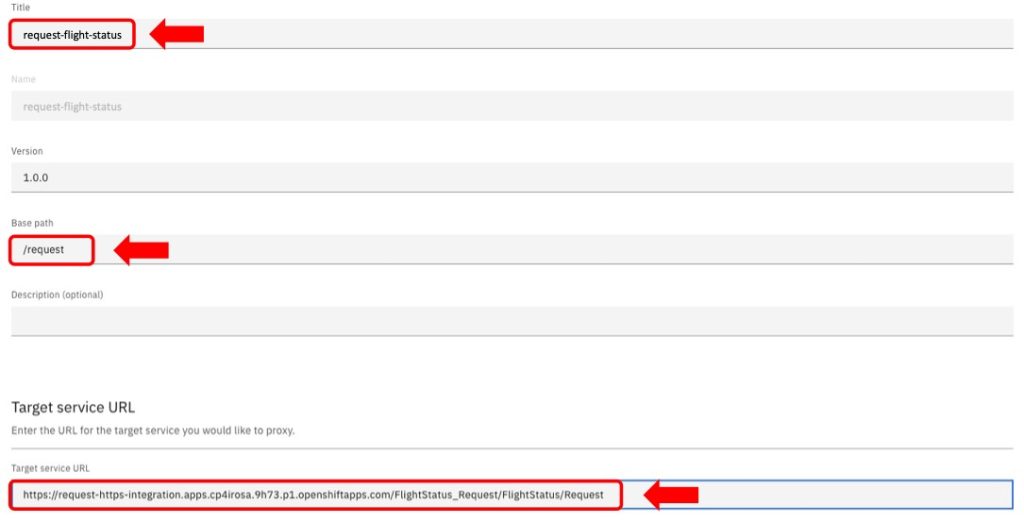
Task: Click the Title input field
Action: click(x=512, y=34)
